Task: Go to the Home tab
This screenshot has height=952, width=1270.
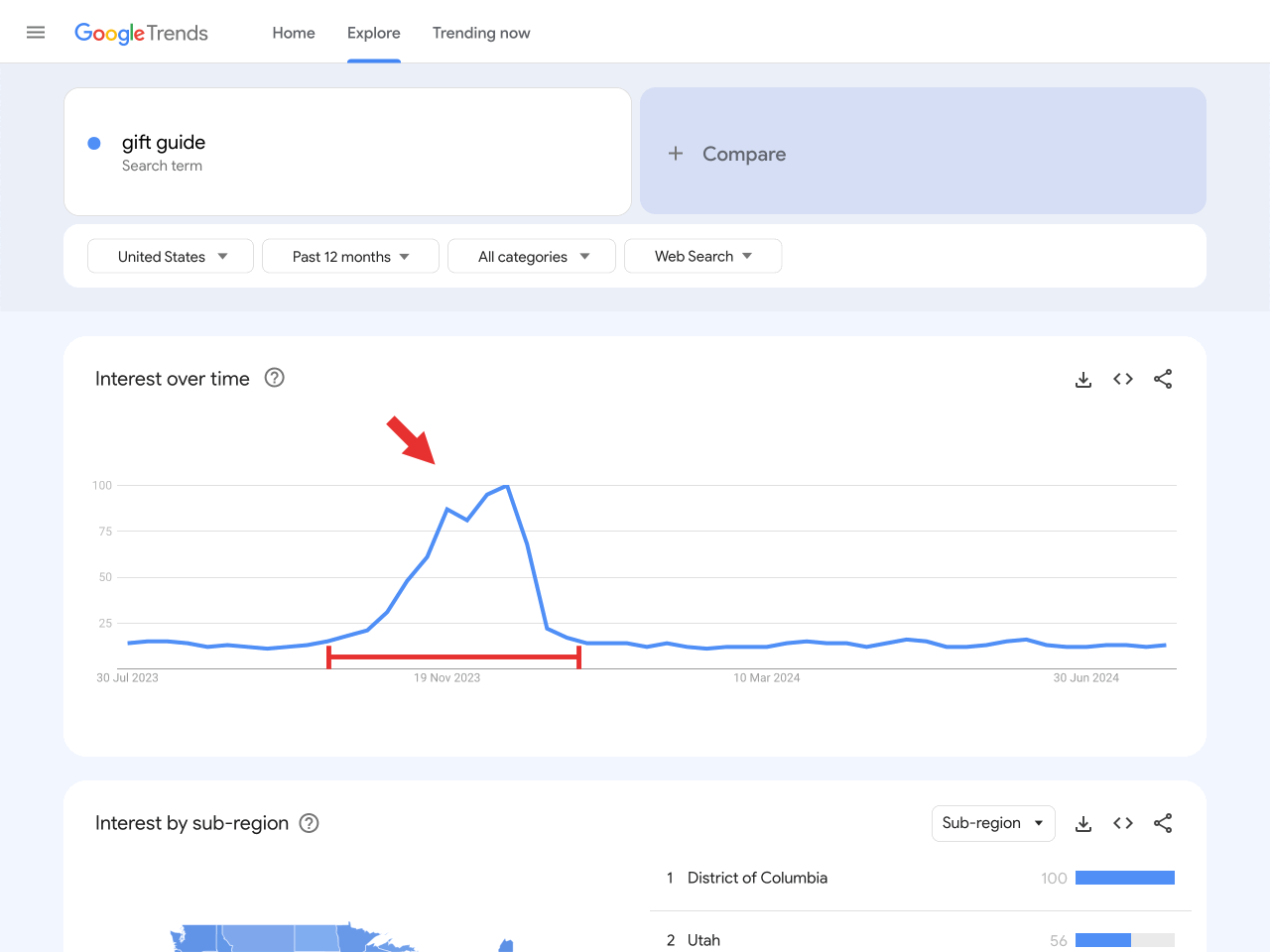Action: click(294, 33)
